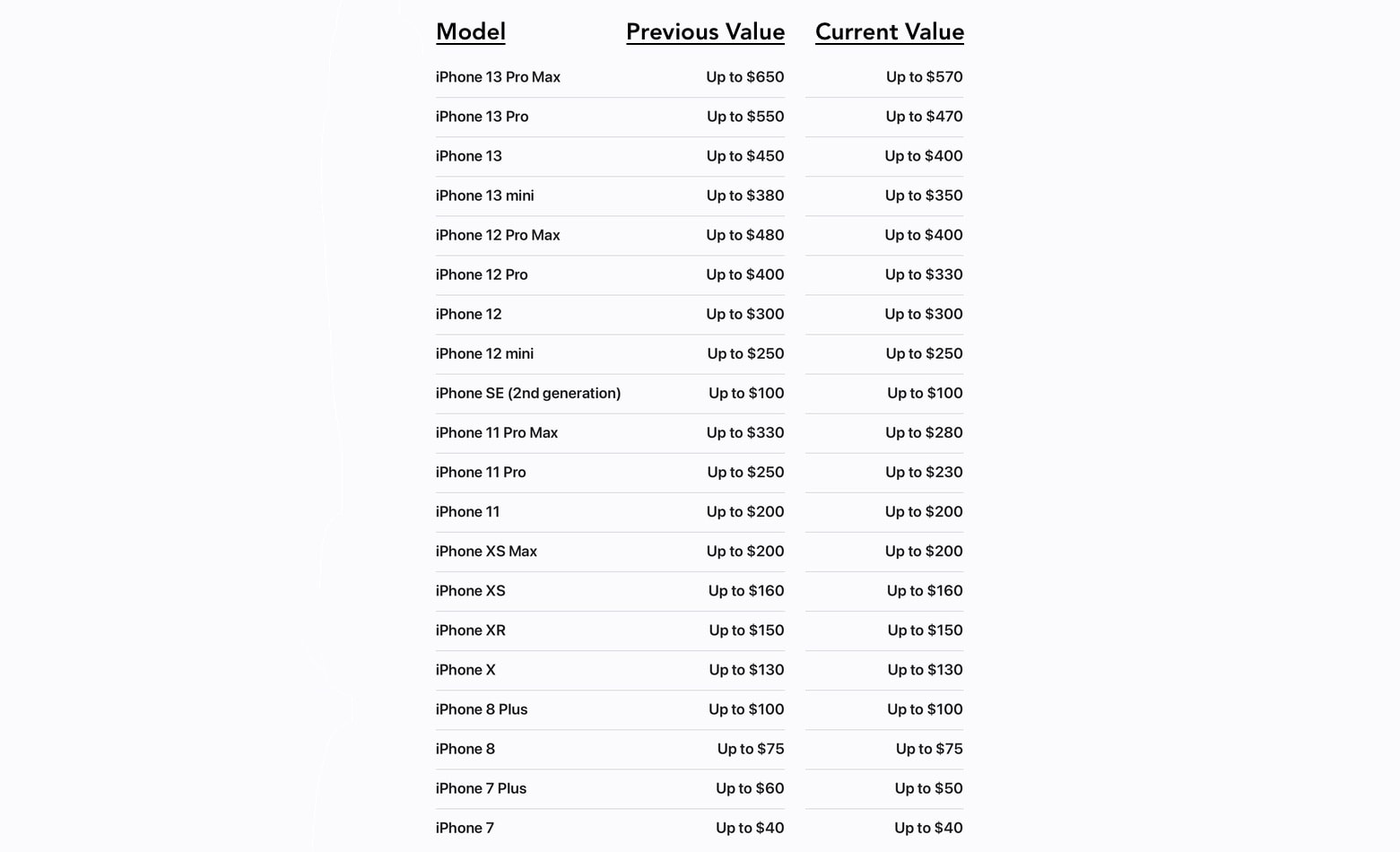
Task: Click the iPhone 13 mini row label
Action: pos(484,196)
